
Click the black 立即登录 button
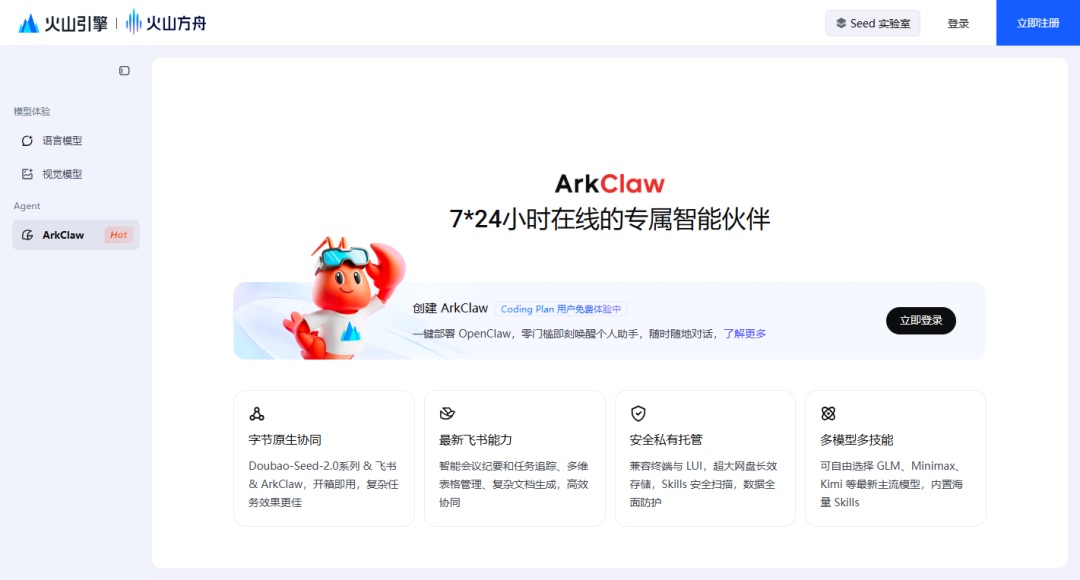pyautogui.click(x=921, y=320)
